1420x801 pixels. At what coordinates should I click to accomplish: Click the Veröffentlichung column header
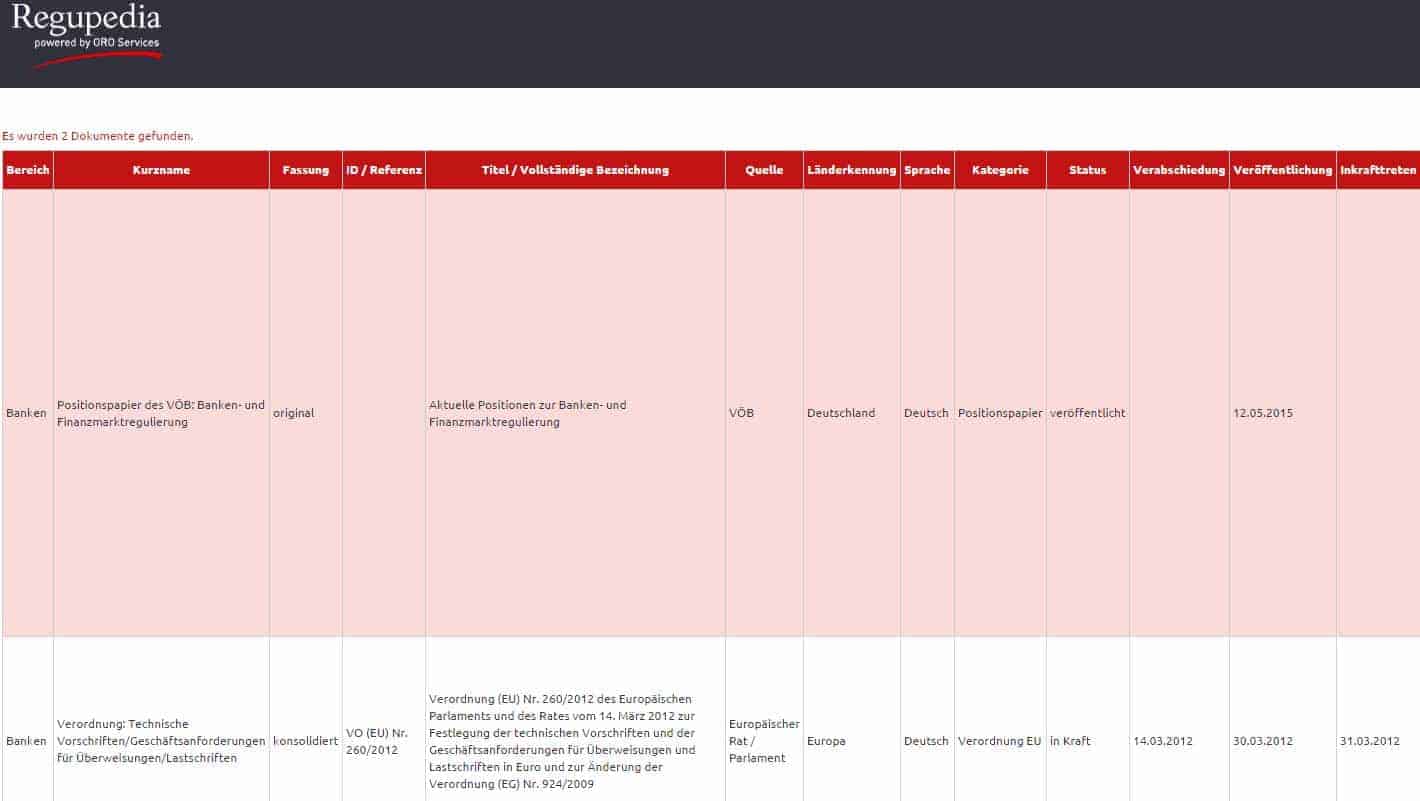tap(1283, 170)
